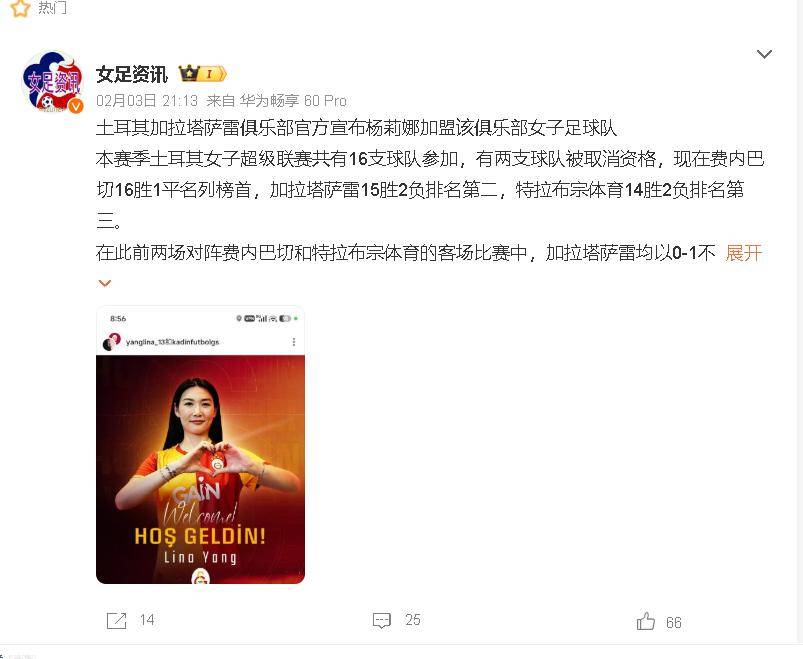Open the Lina Yang welcome image
The width and height of the screenshot is (803, 659).
[200, 444]
